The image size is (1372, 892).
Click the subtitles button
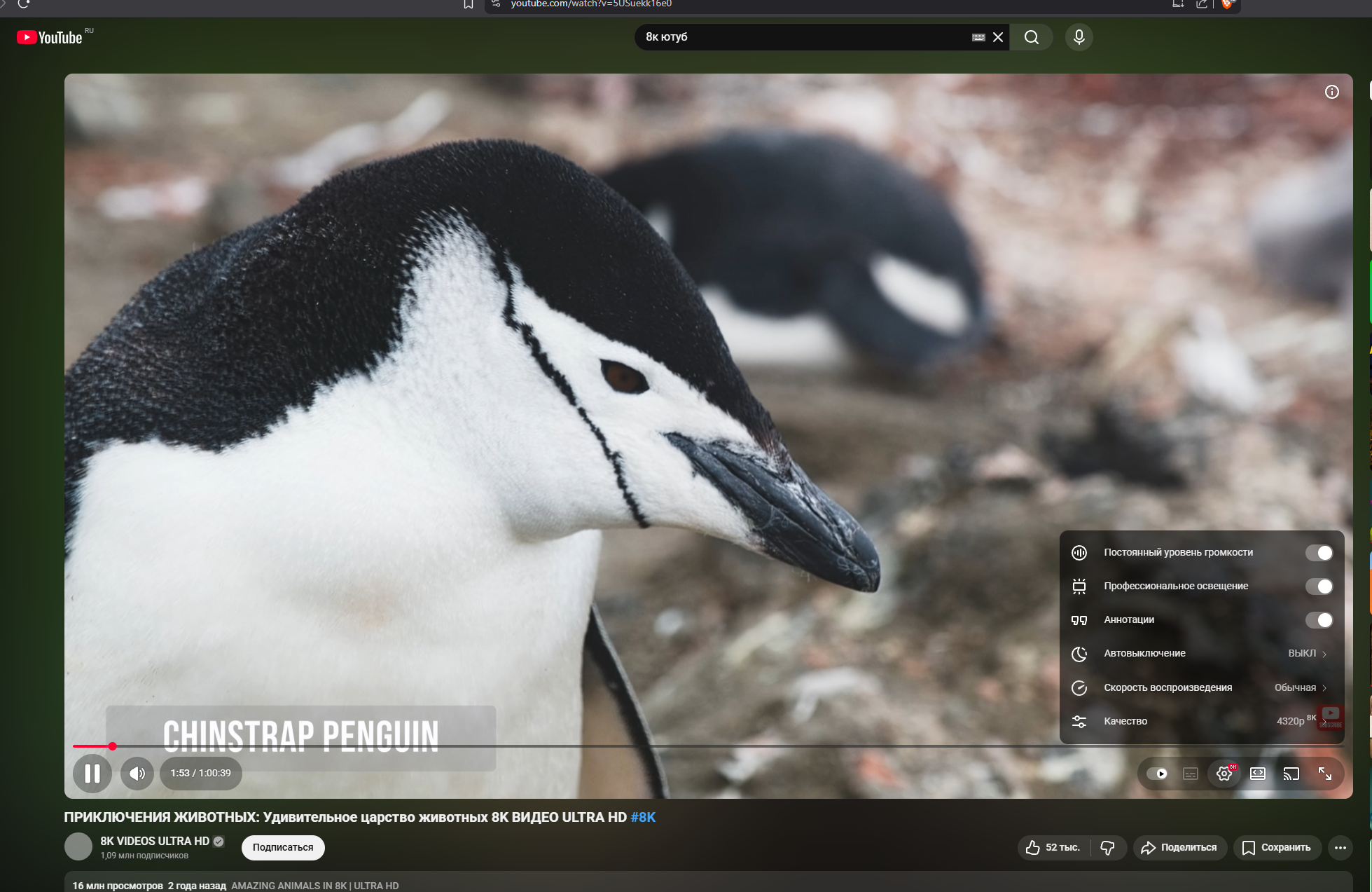pyautogui.click(x=1191, y=774)
